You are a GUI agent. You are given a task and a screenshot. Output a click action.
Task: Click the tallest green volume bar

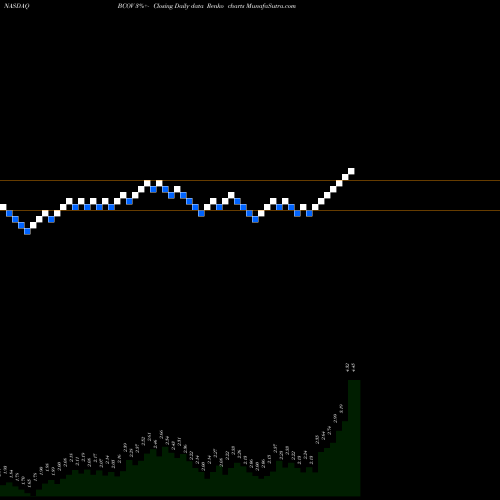[354, 438]
